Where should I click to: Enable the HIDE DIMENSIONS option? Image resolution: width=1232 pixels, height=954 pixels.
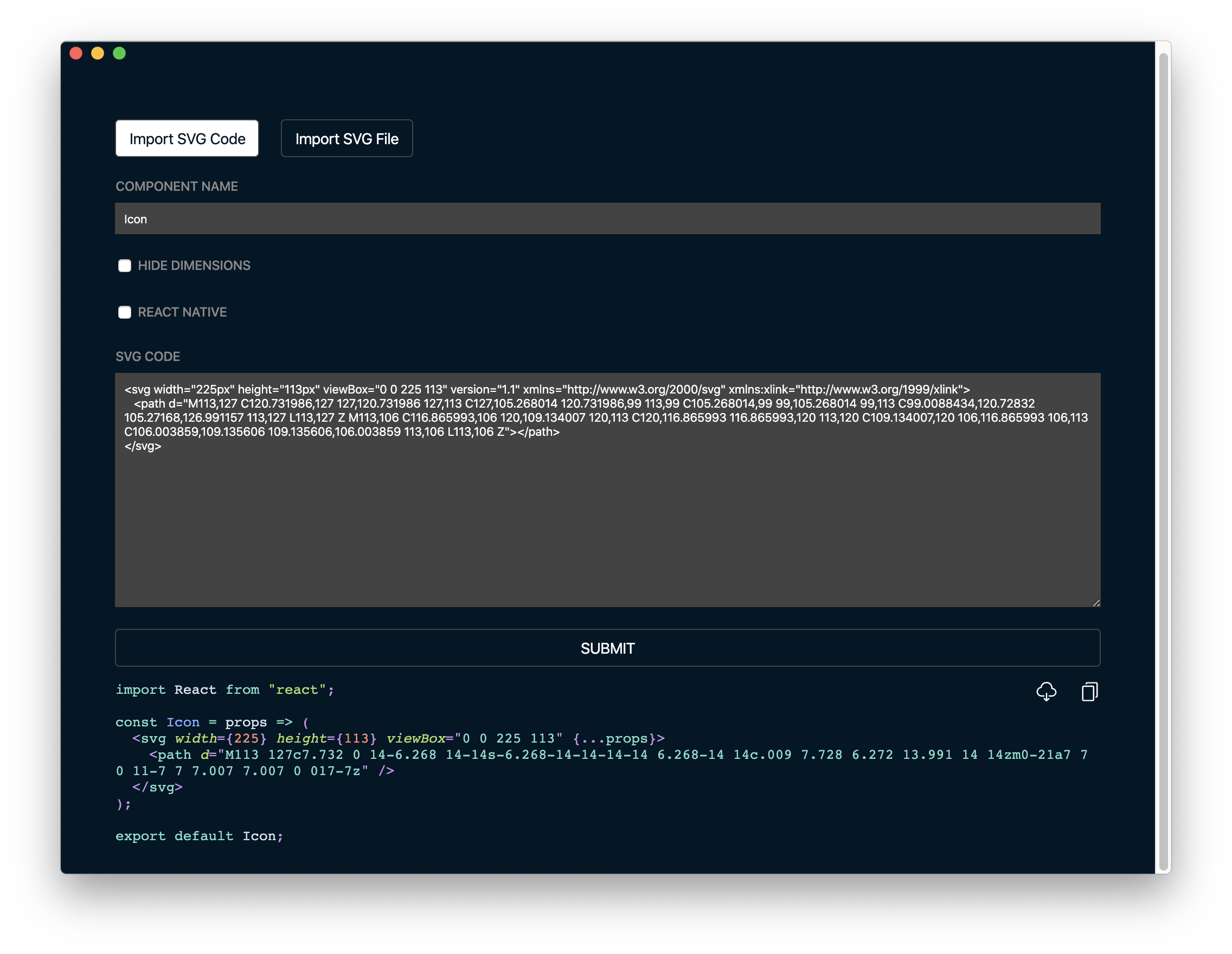pyautogui.click(x=125, y=266)
